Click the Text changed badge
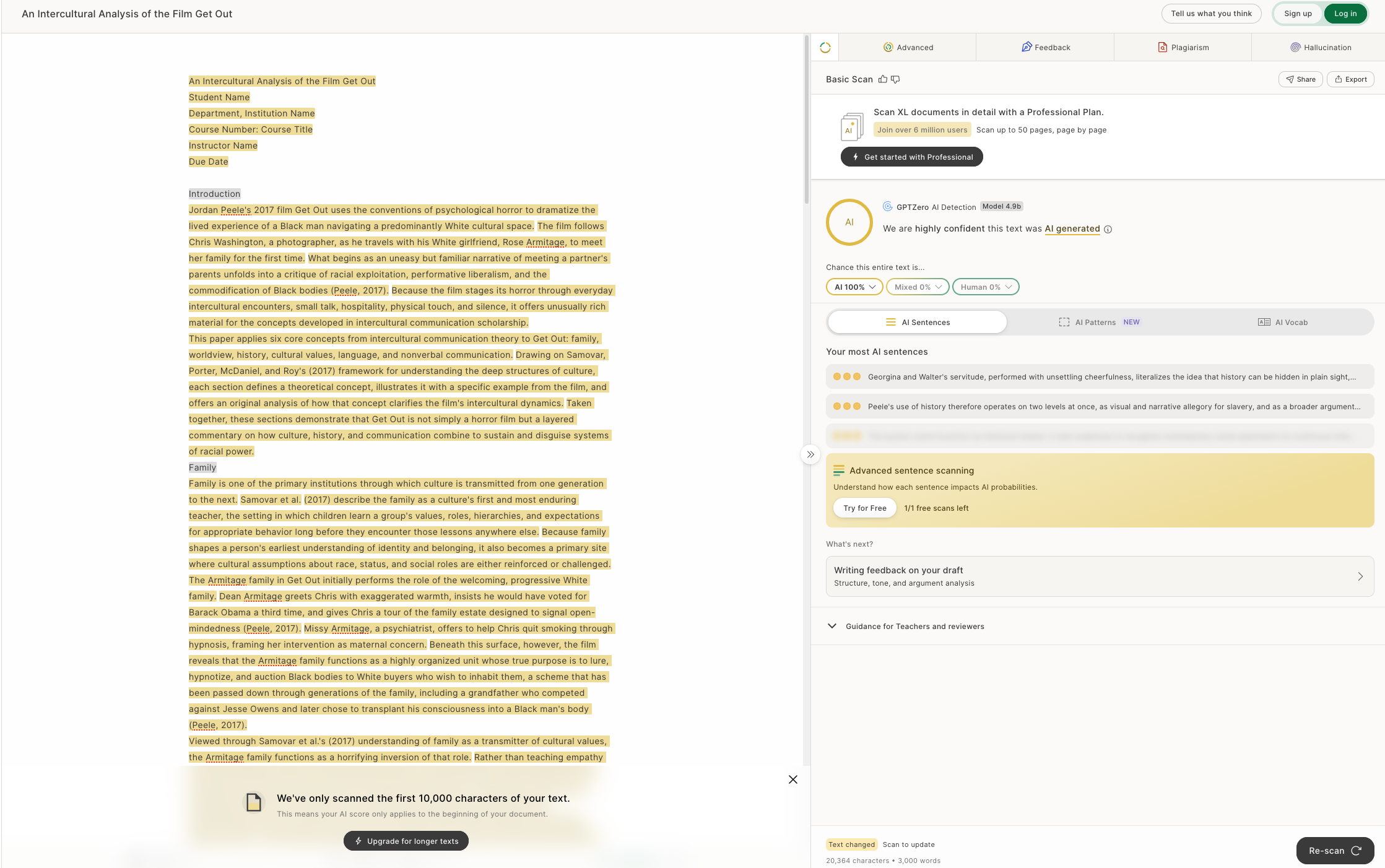This screenshot has width=1385, height=868. (x=851, y=844)
